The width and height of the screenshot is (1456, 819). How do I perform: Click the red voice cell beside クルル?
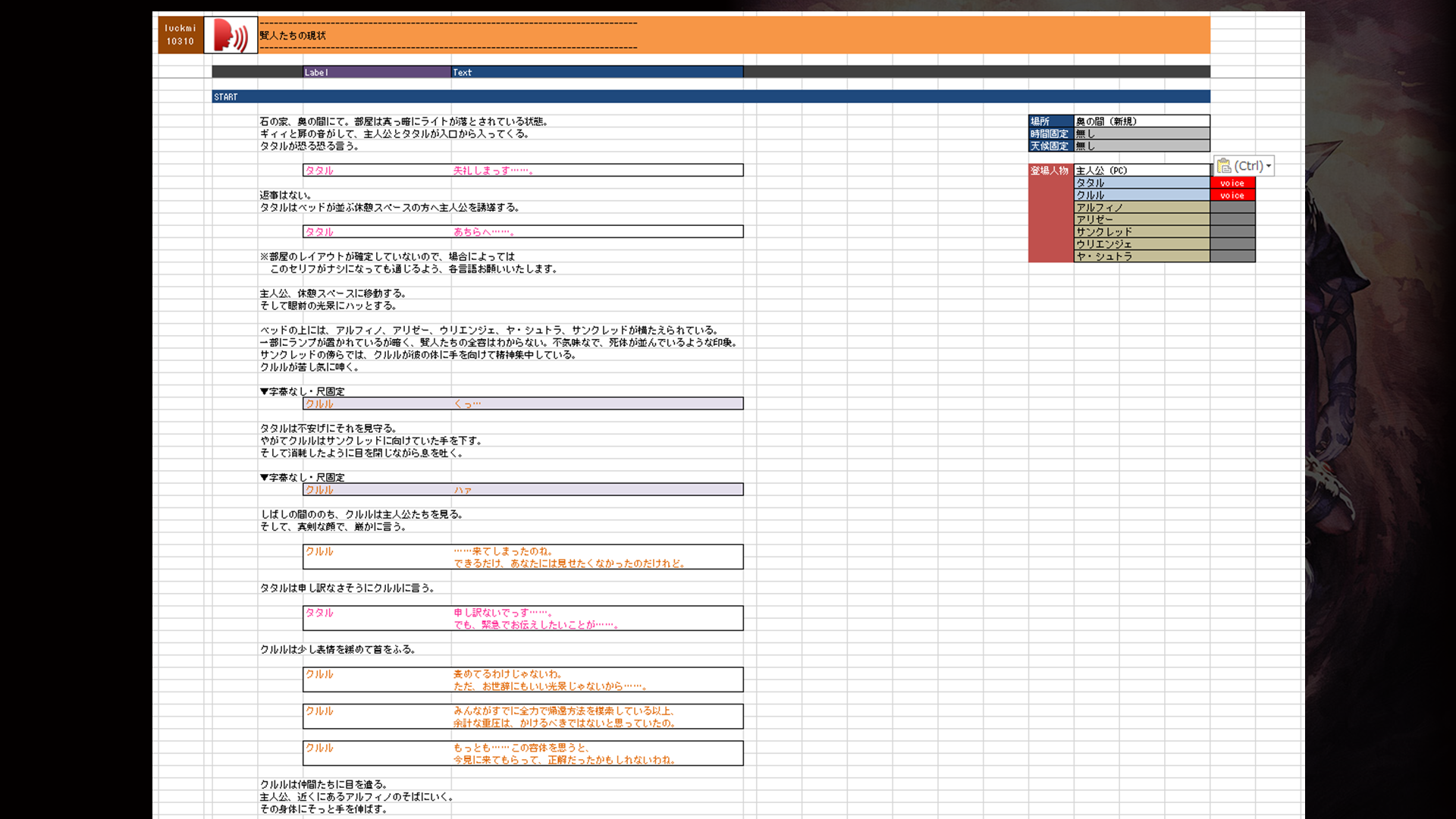point(1232,196)
